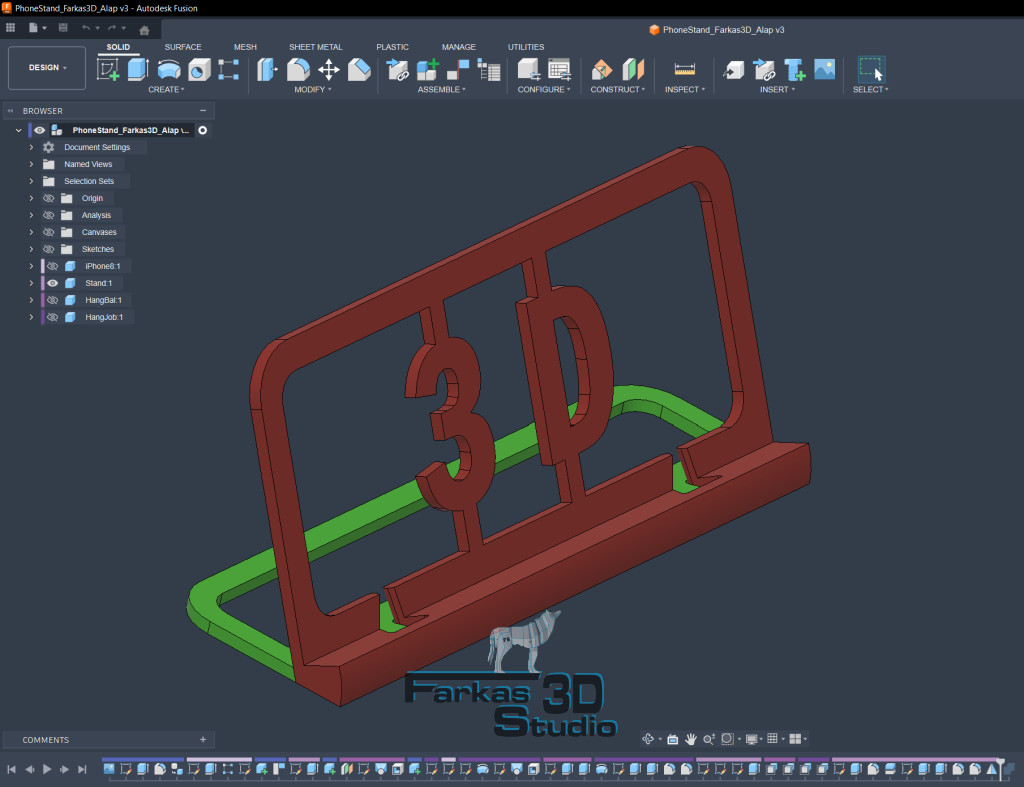The image size is (1024, 787).
Task: Click the Select tool icon
Action: point(871,69)
